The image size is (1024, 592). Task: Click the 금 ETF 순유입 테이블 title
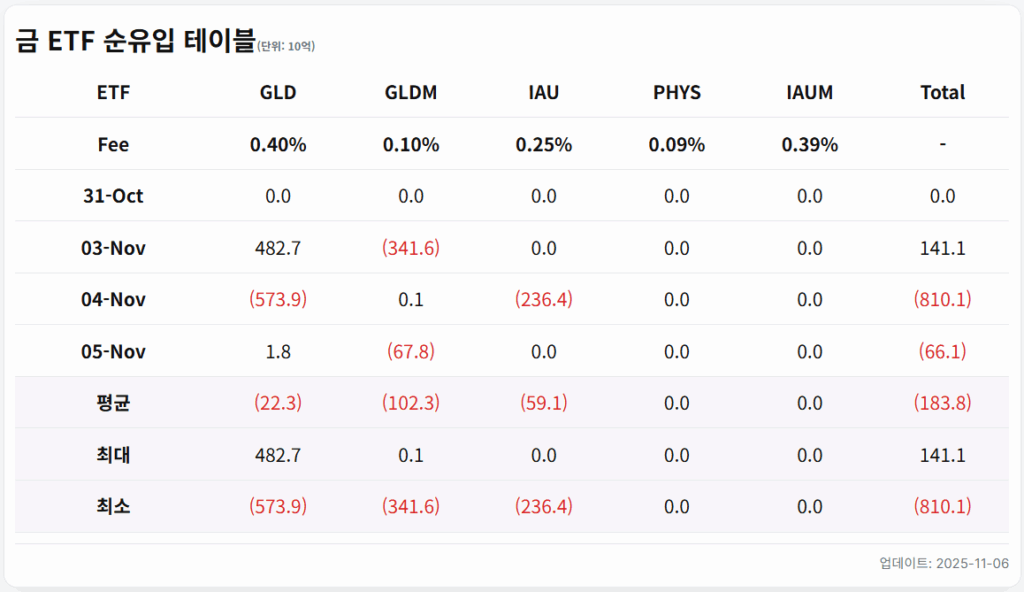(x=135, y=41)
